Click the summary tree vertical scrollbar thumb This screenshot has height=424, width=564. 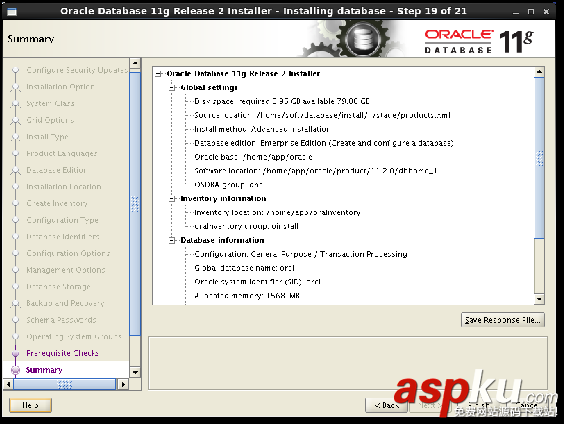539,158
